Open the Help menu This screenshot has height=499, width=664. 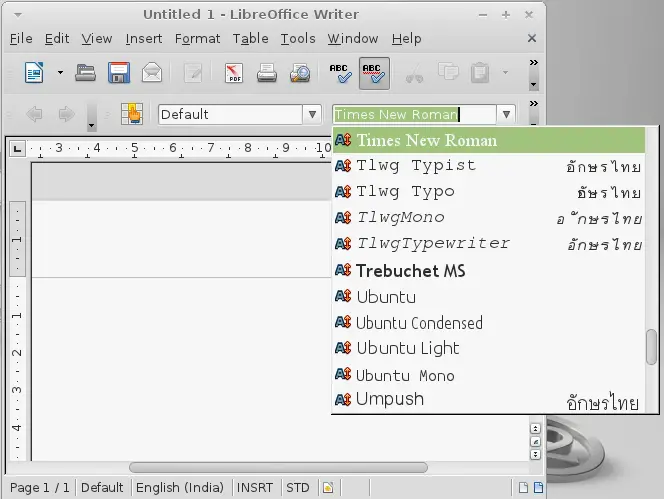pyautogui.click(x=406, y=39)
